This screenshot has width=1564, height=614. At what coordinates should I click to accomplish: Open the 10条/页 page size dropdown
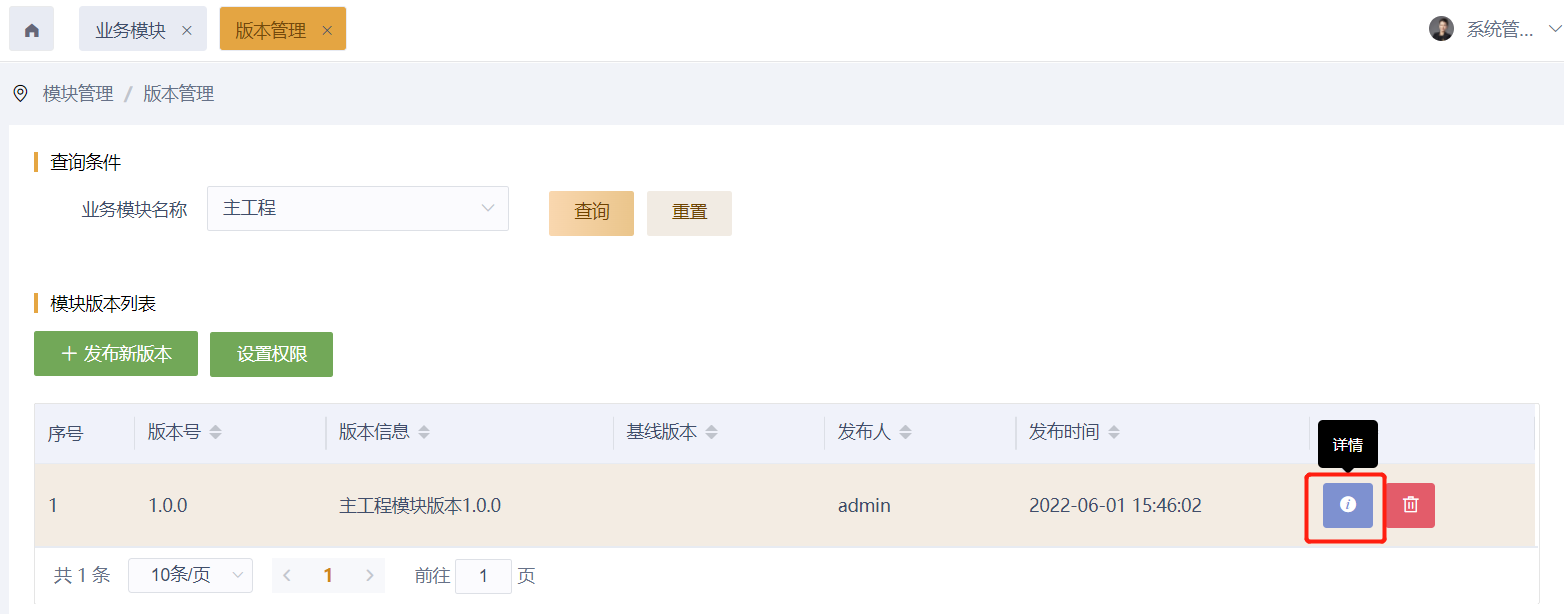point(190,575)
